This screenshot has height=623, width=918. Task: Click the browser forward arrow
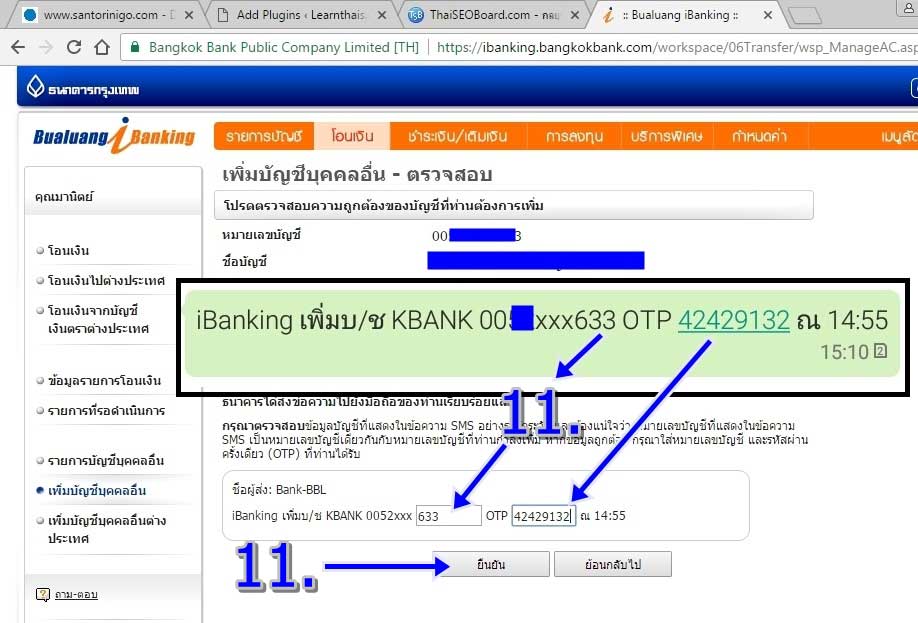46,47
